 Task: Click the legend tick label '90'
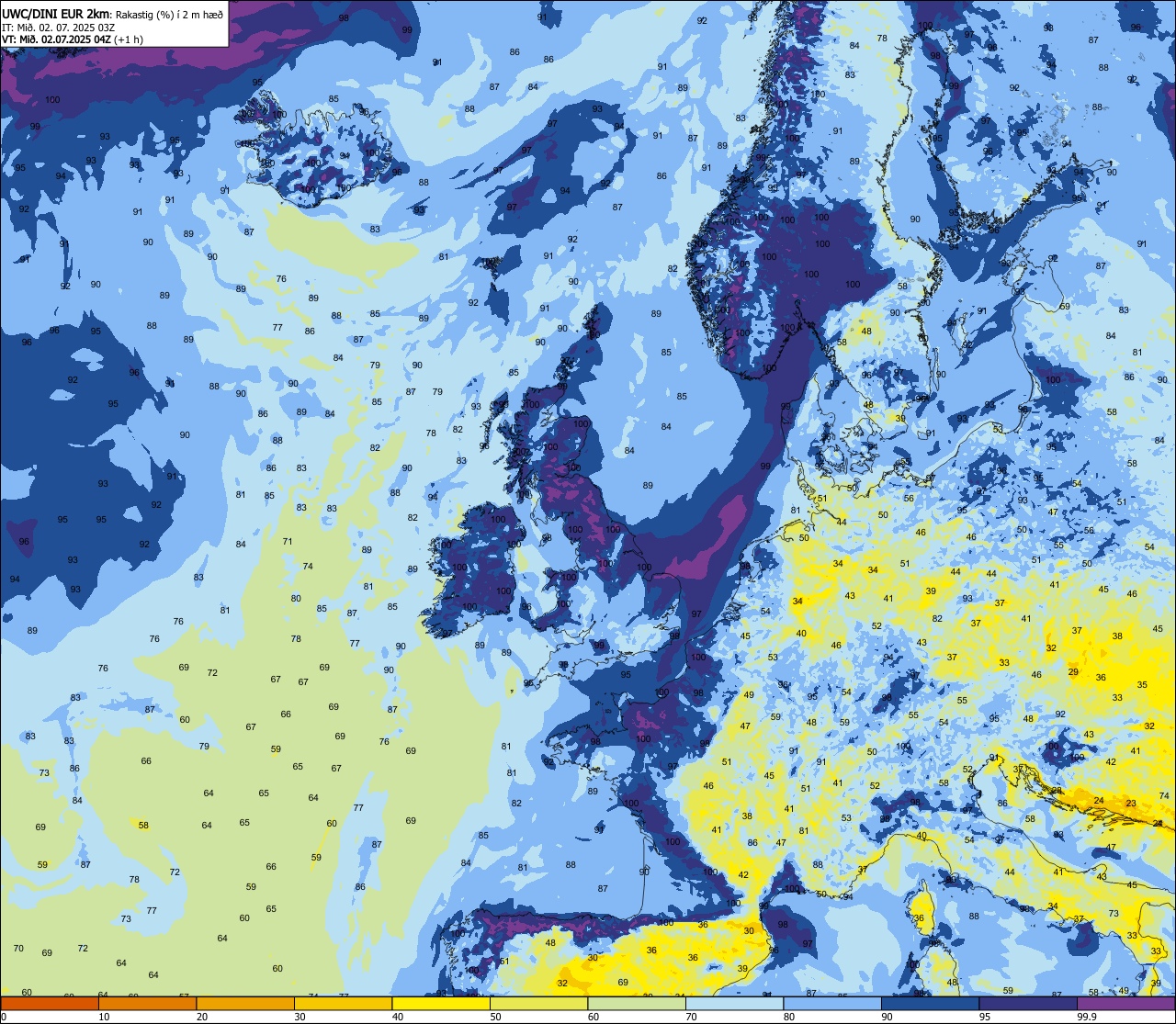[x=887, y=1017]
